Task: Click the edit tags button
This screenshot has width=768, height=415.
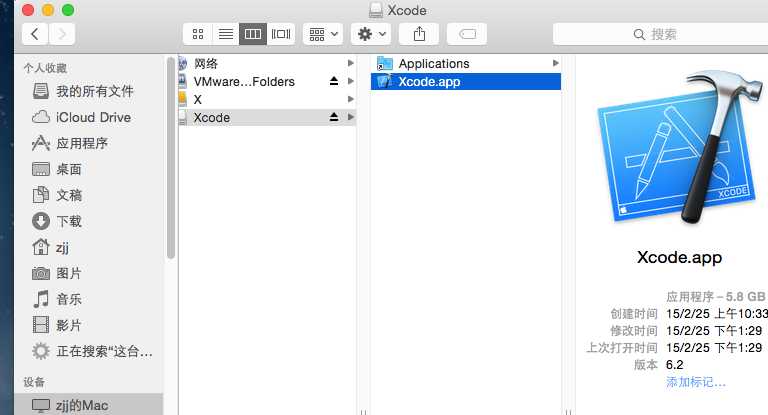Action: tap(467, 34)
